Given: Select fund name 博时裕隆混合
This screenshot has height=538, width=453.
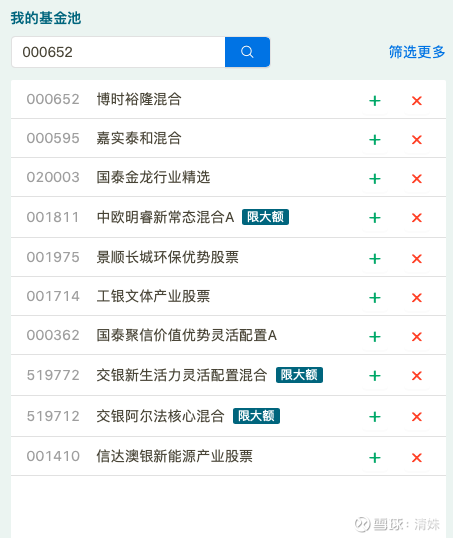Looking at the screenshot, I should (139, 99).
